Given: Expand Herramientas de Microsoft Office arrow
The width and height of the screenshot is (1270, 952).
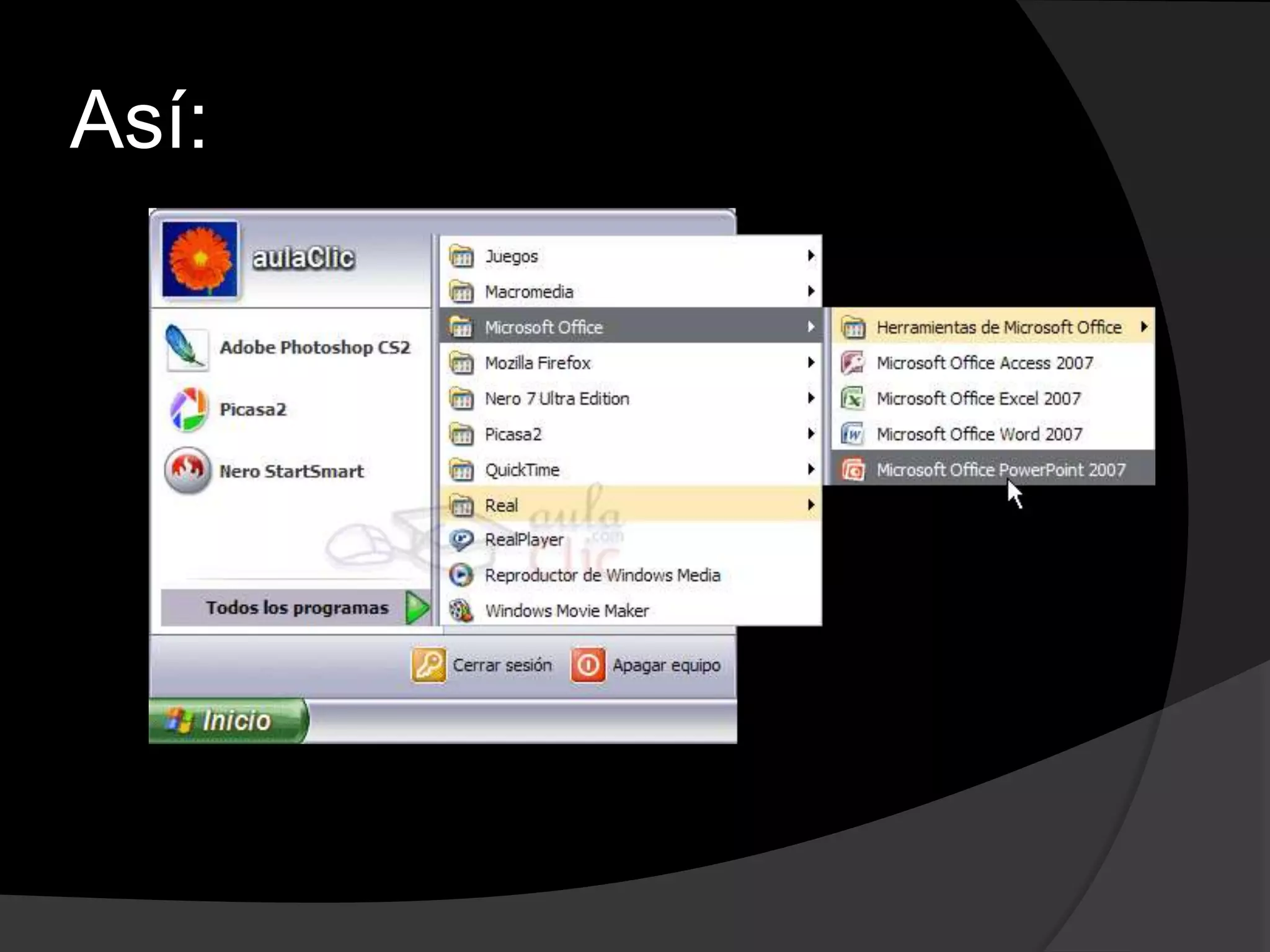Looking at the screenshot, I should click(x=1143, y=327).
